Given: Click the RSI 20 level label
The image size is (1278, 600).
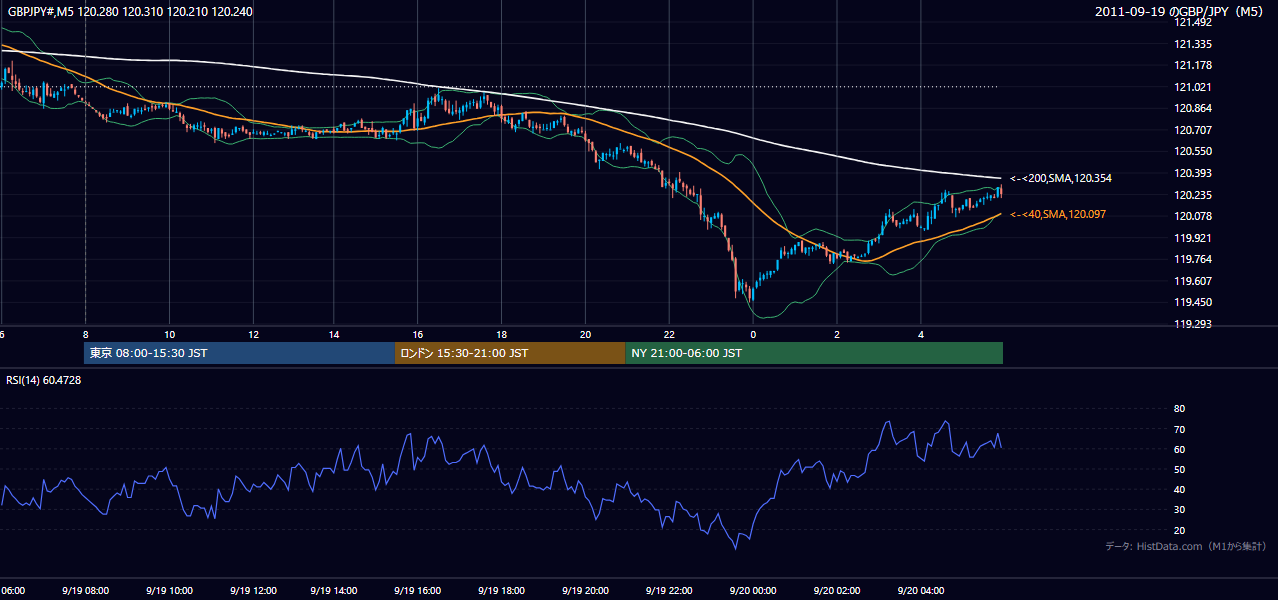Looking at the screenshot, I should pos(1179,530).
